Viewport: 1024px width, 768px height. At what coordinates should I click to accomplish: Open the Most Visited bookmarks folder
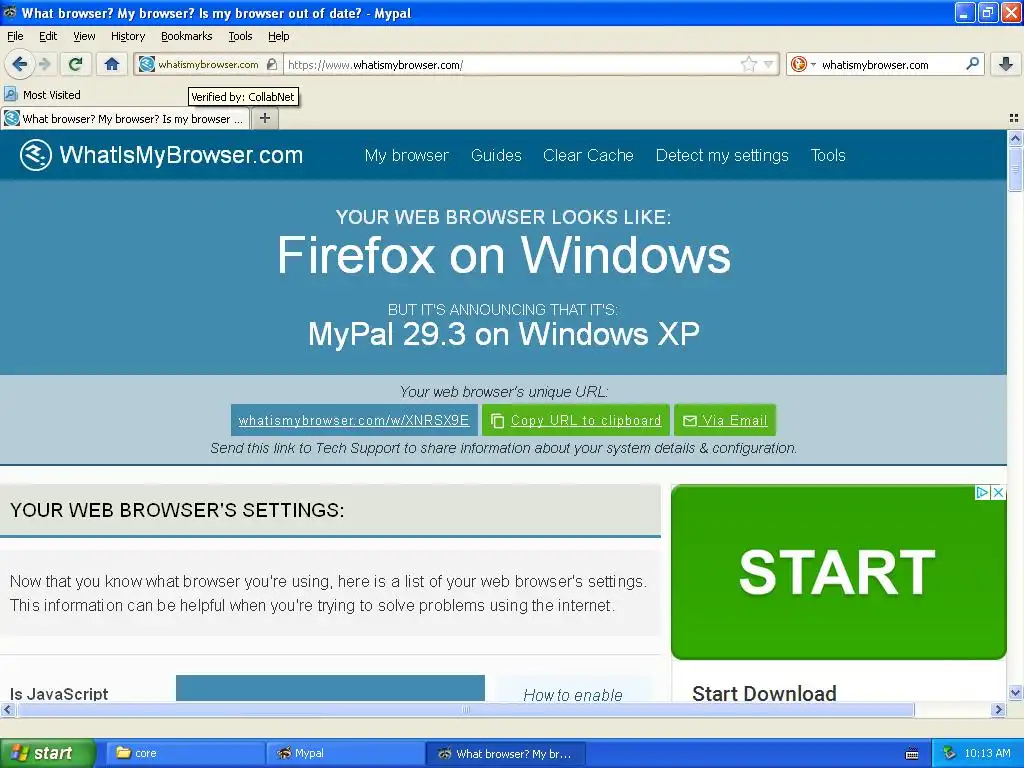[43, 95]
